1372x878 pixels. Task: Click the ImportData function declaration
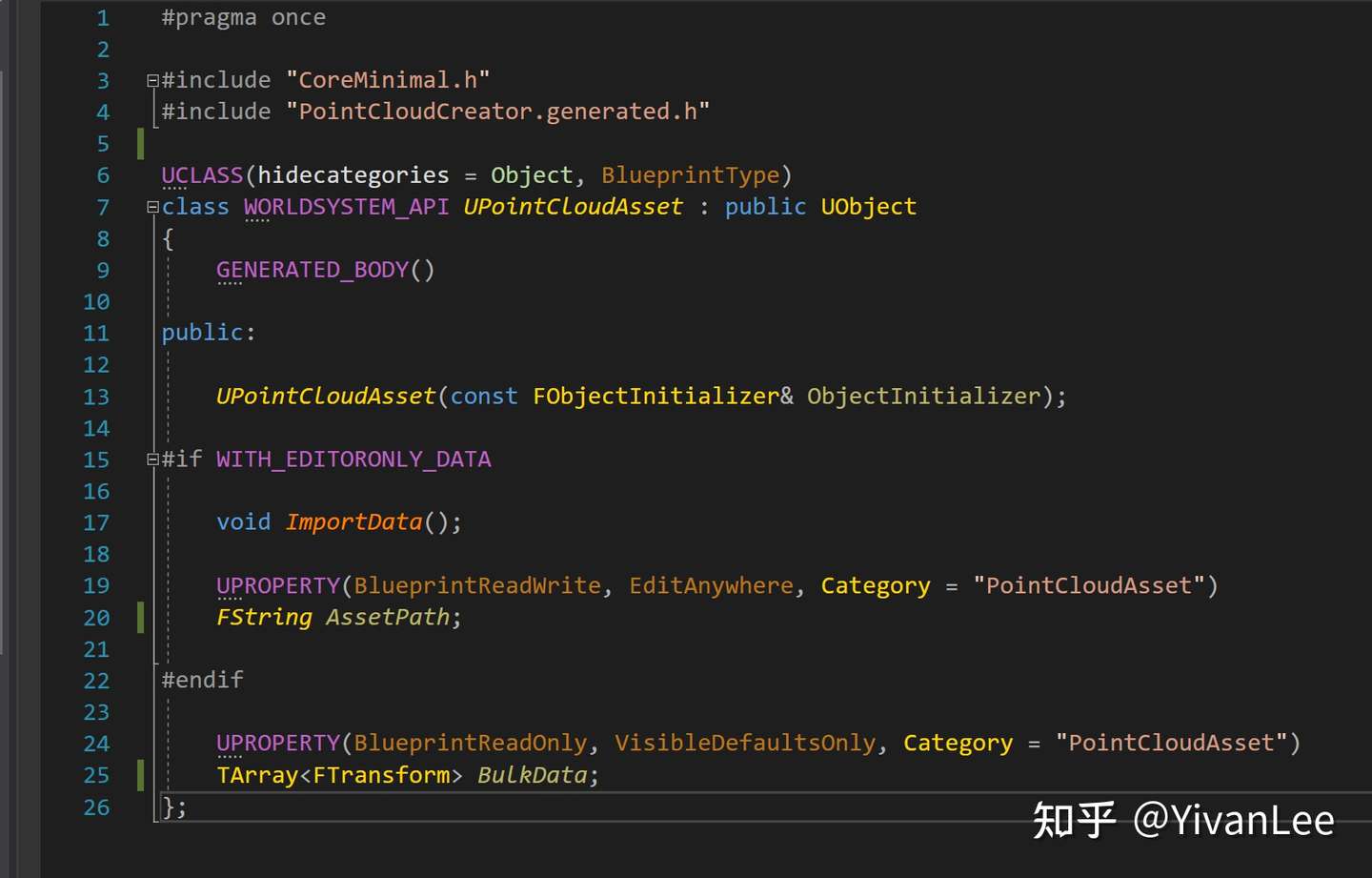click(353, 522)
